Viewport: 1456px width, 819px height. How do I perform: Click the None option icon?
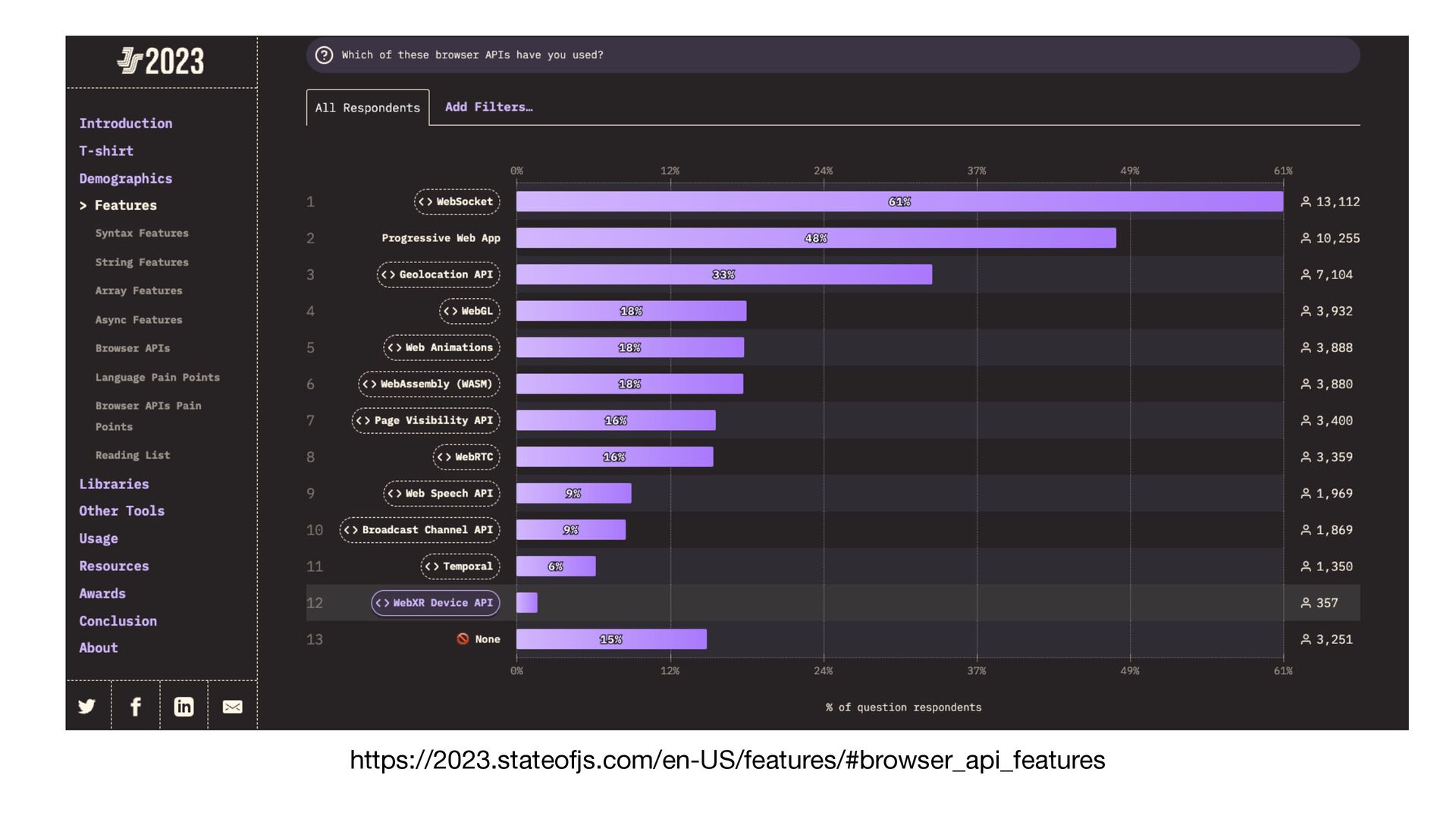click(463, 639)
